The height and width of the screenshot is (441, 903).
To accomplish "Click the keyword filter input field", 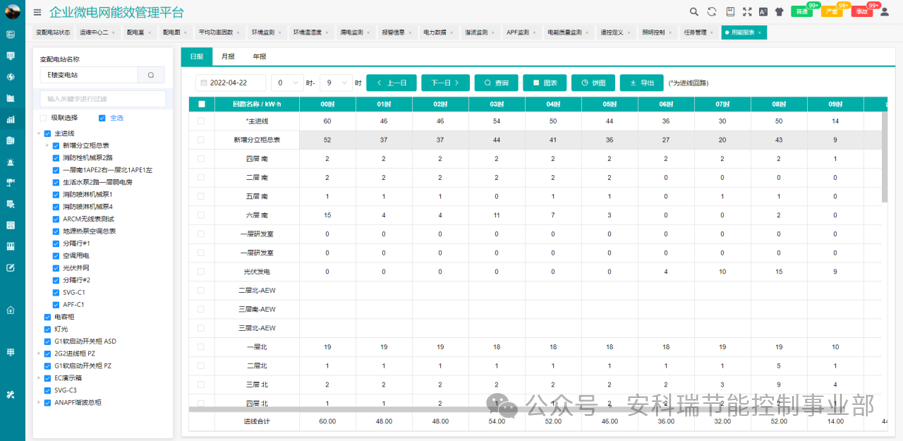I will coord(103,98).
